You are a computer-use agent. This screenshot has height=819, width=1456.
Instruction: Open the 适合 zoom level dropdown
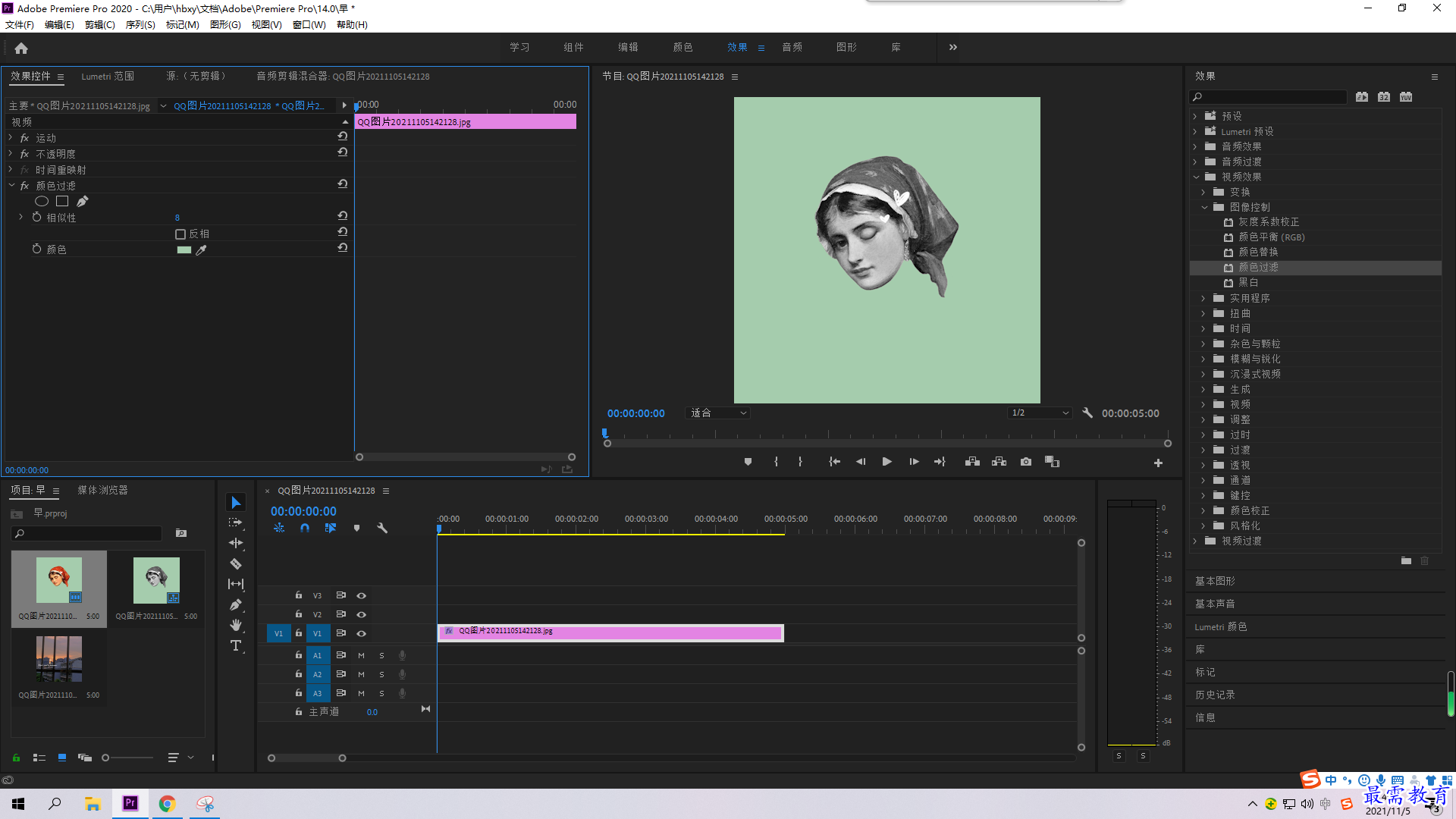pyautogui.click(x=717, y=413)
